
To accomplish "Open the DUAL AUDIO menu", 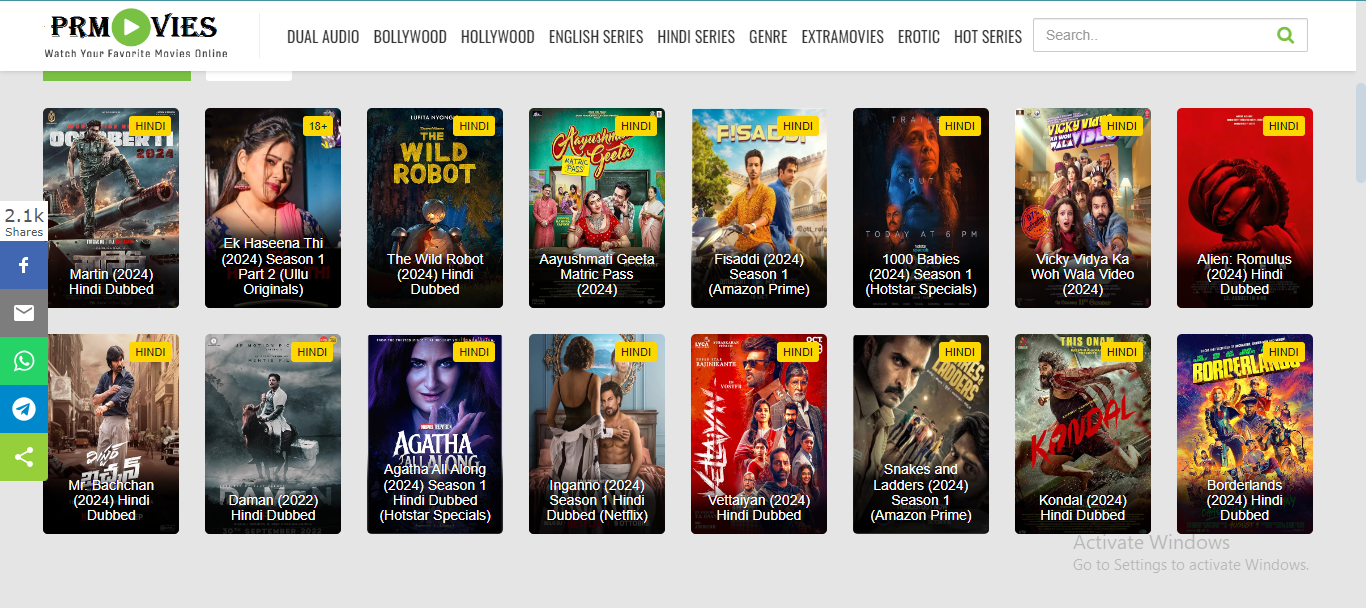I will tap(323, 37).
